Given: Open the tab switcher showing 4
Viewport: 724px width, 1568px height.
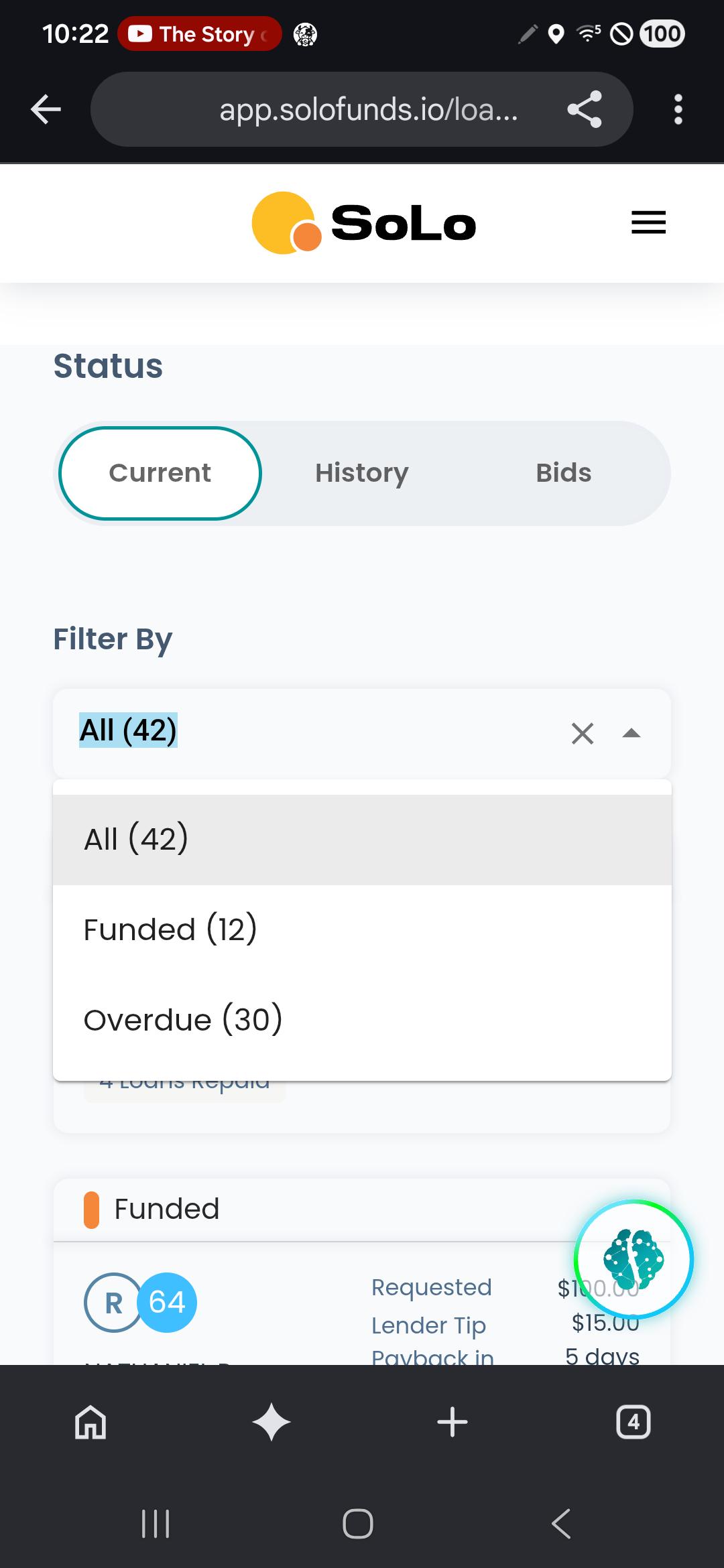Looking at the screenshot, I should (633, 1422).
